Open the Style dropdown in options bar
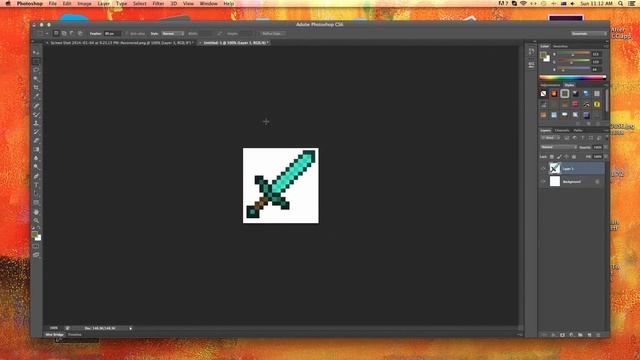Screen dimensions: 640x360 [173, 33]
